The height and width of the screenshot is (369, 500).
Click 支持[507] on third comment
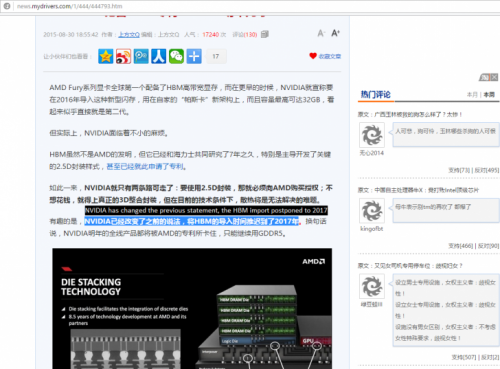tap(464, 357)
